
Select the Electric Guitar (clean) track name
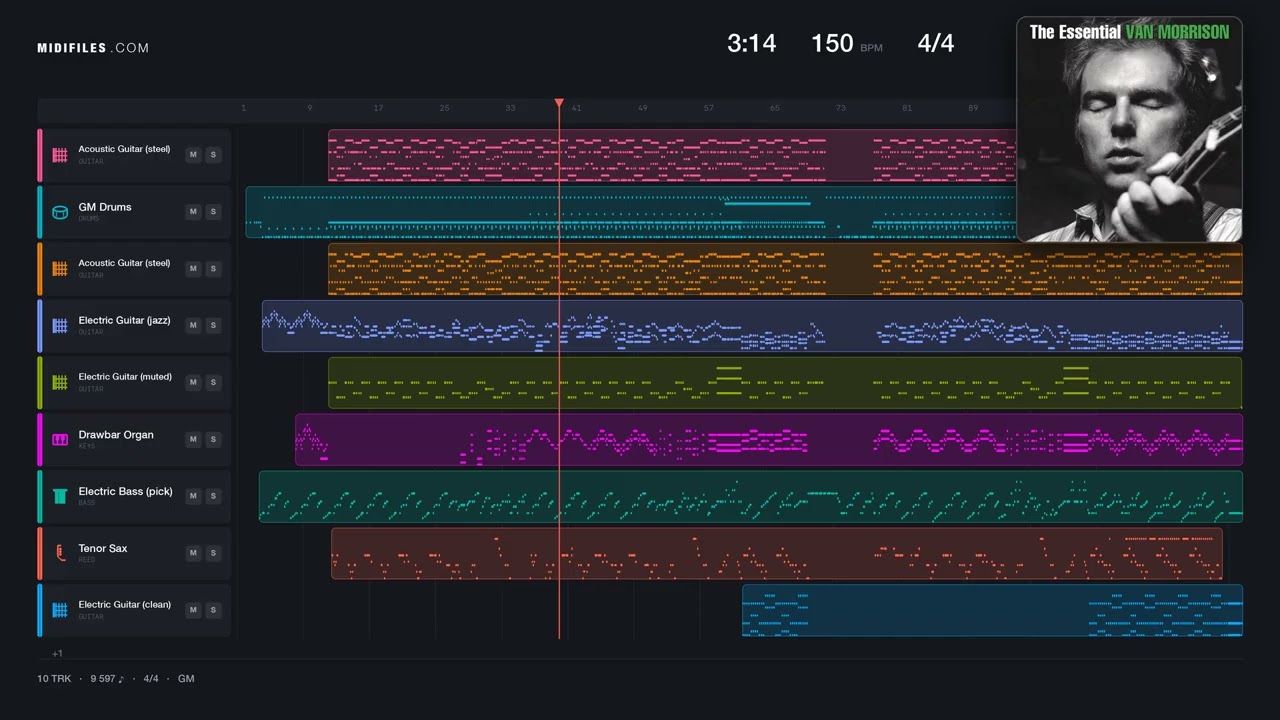coord(125,604)
